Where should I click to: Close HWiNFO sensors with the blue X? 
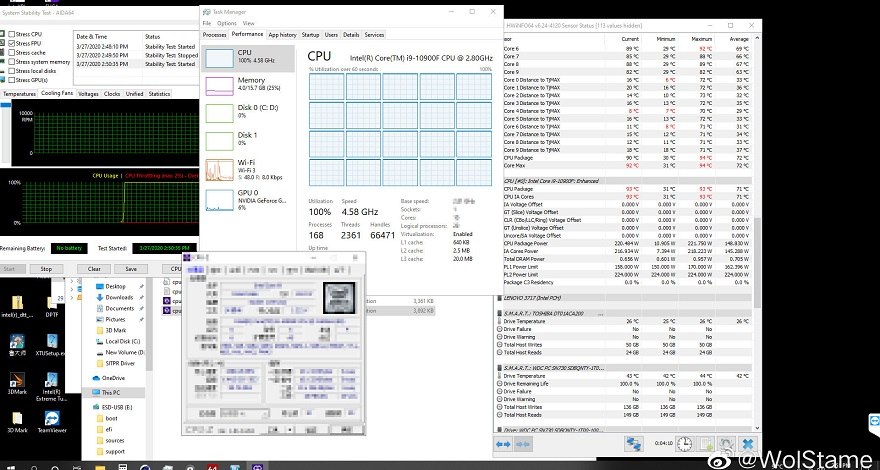point(748,444)
